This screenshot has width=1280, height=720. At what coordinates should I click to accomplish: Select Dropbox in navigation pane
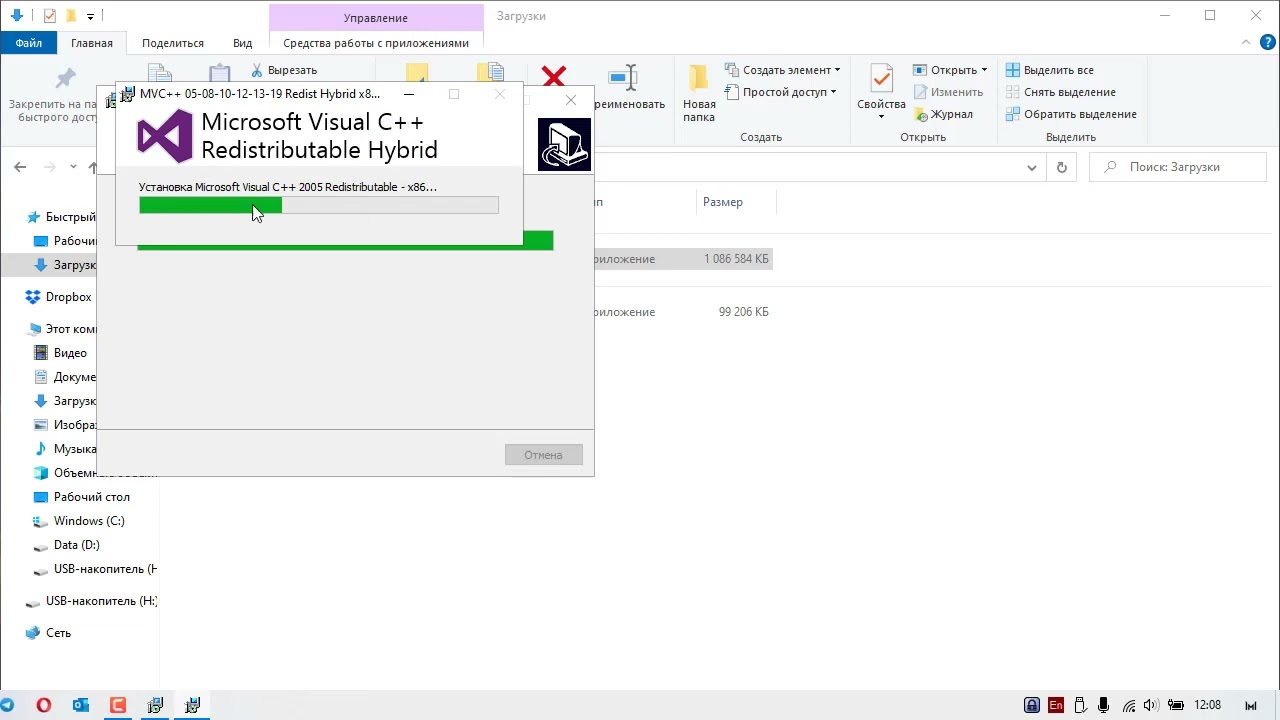click(x=68, y=297)
